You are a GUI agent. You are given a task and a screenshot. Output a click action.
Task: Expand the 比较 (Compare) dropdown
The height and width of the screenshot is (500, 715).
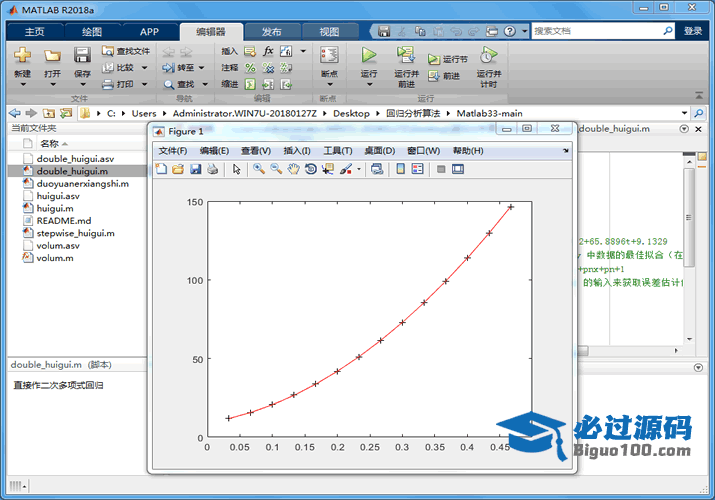click(x=144, y=67)
